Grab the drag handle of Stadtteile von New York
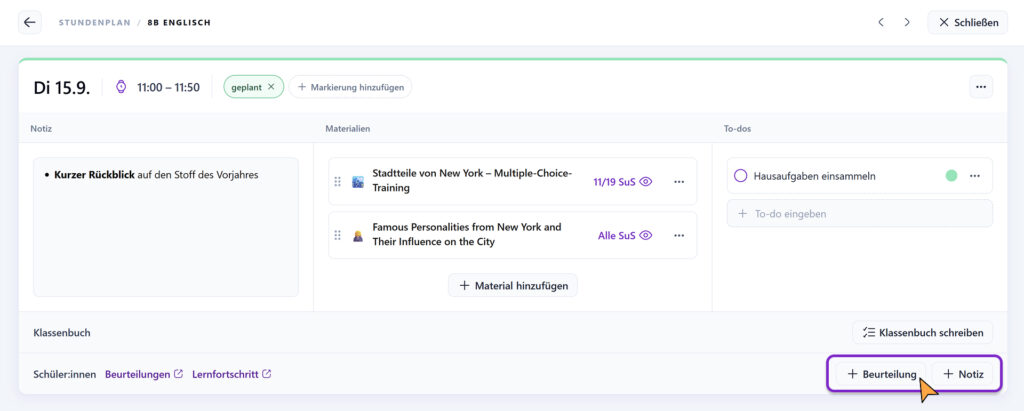 tap(338, 182)
